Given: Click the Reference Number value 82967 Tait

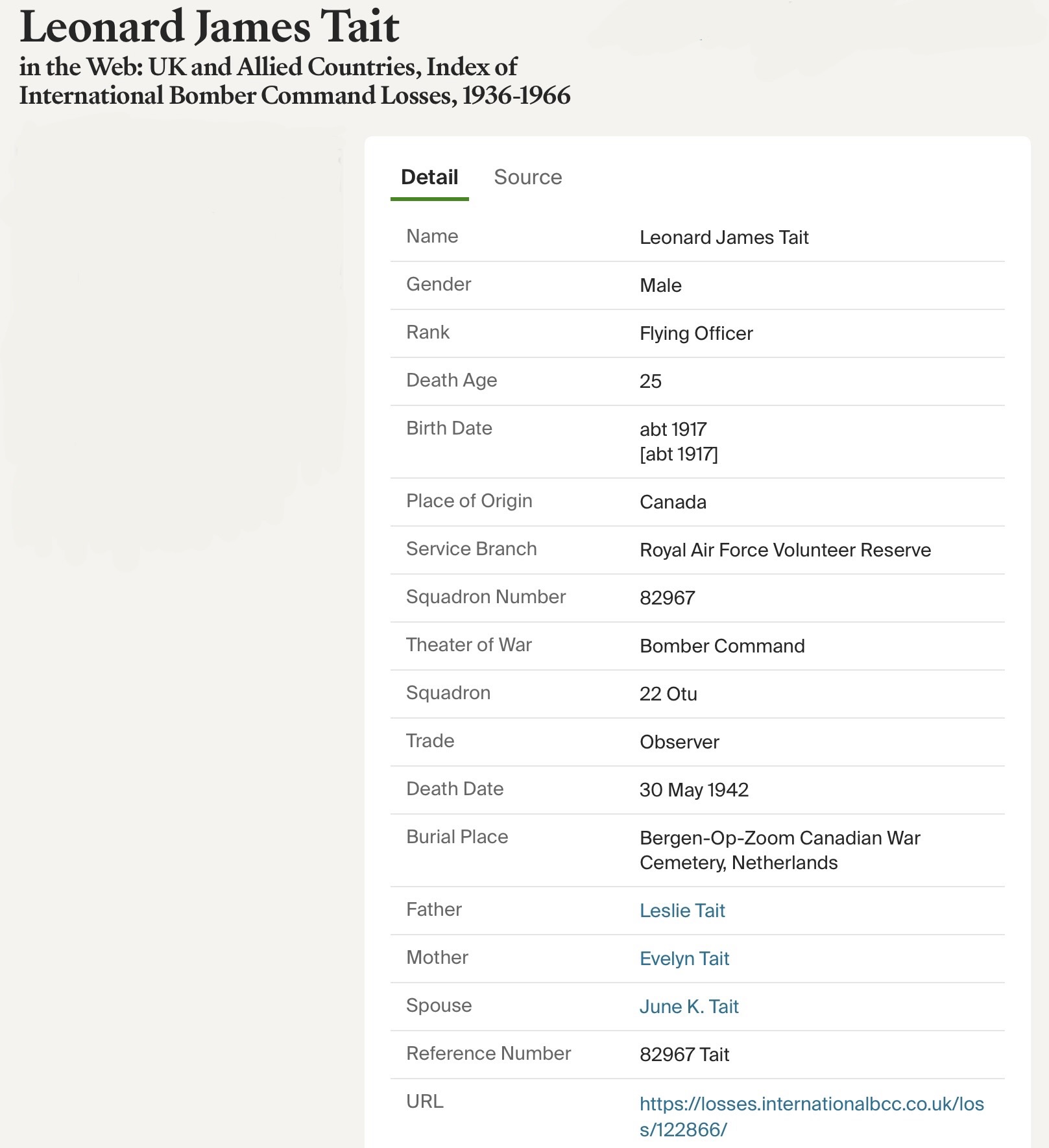Looking at the screenshot, I should 684,1055.
